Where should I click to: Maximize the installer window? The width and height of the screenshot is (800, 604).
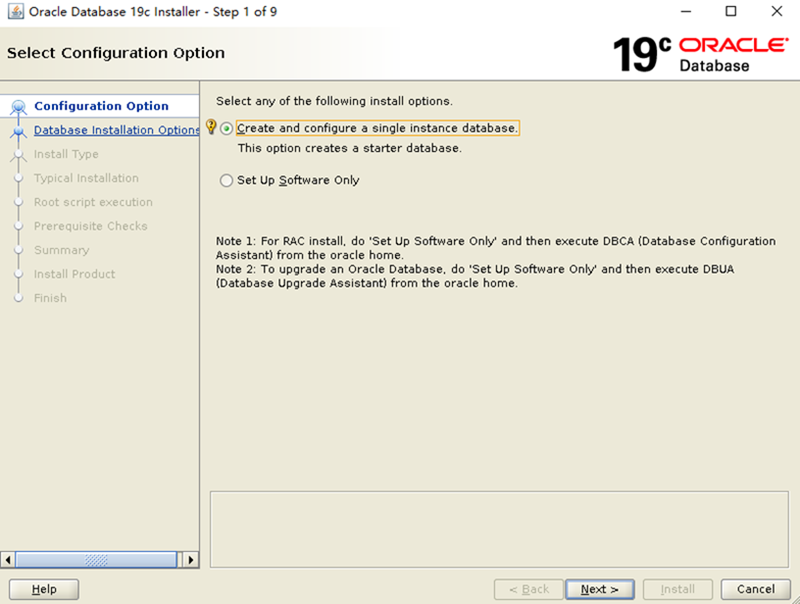click(731, 11)
